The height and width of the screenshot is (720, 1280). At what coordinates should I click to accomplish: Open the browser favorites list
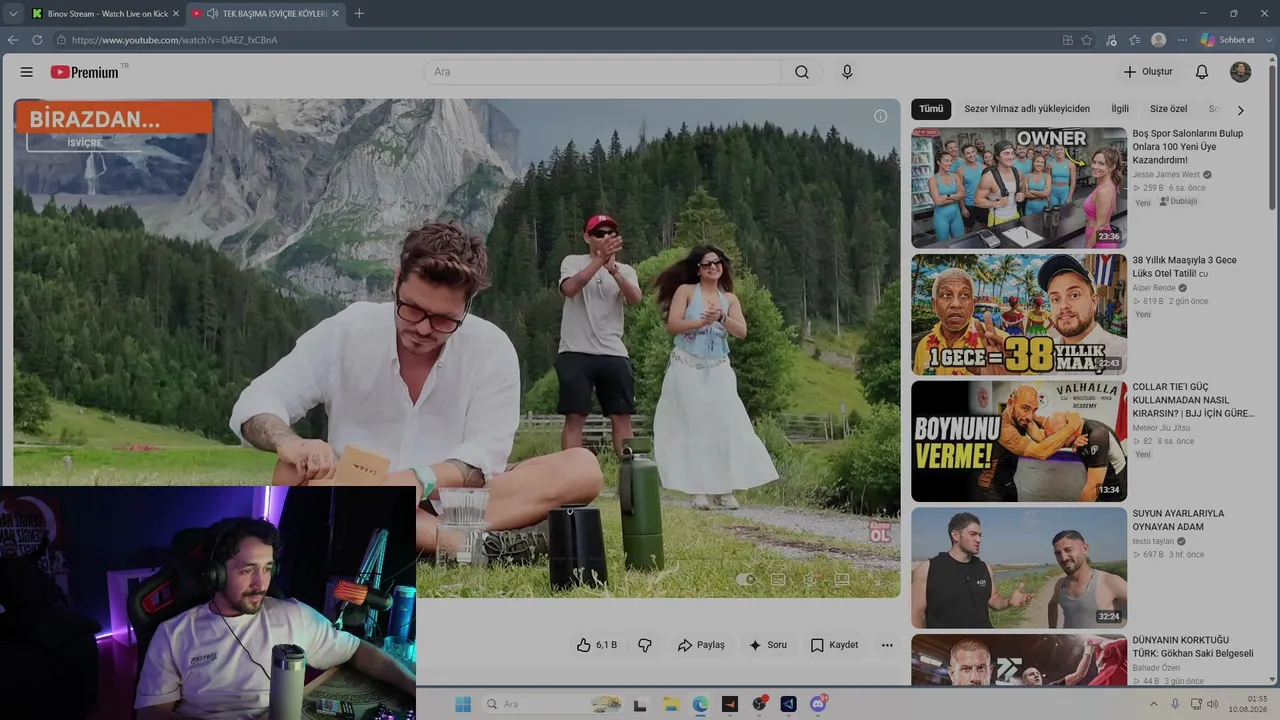[1134, 40]
